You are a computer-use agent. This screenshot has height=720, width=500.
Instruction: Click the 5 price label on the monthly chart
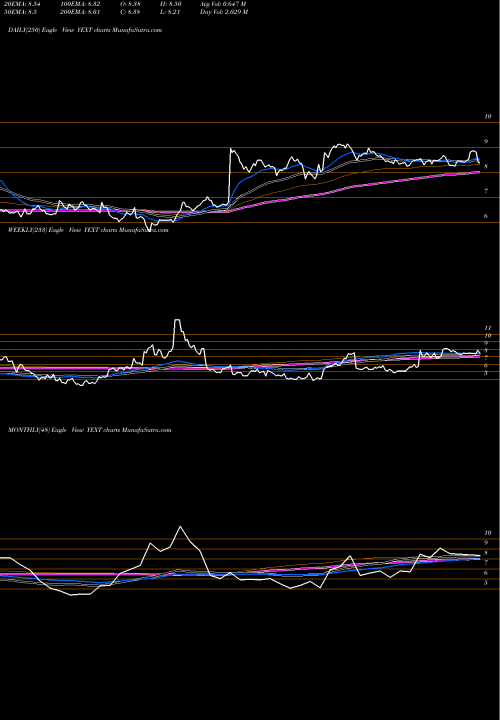(486, 583)
